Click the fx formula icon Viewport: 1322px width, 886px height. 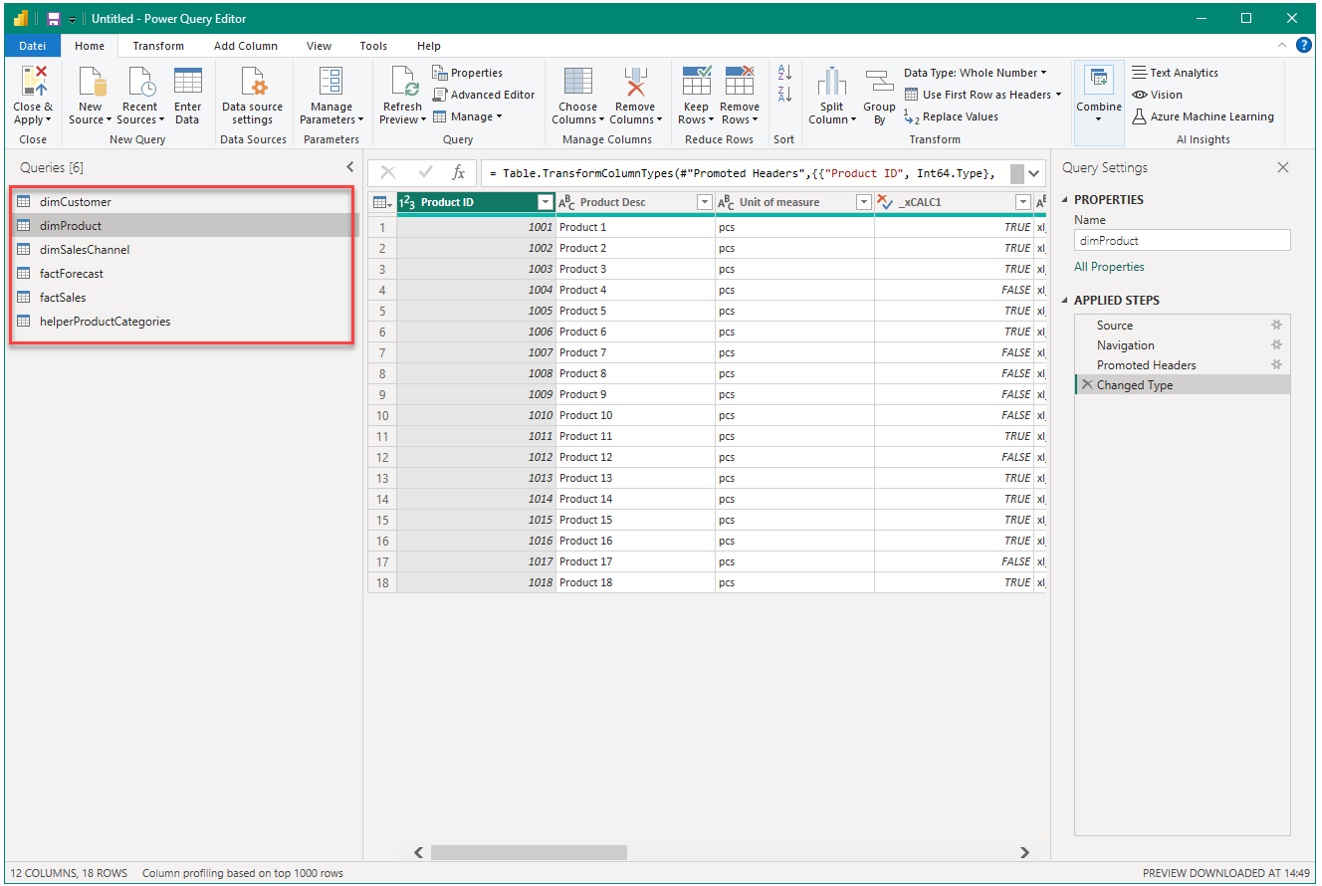[x=458, y=172]
